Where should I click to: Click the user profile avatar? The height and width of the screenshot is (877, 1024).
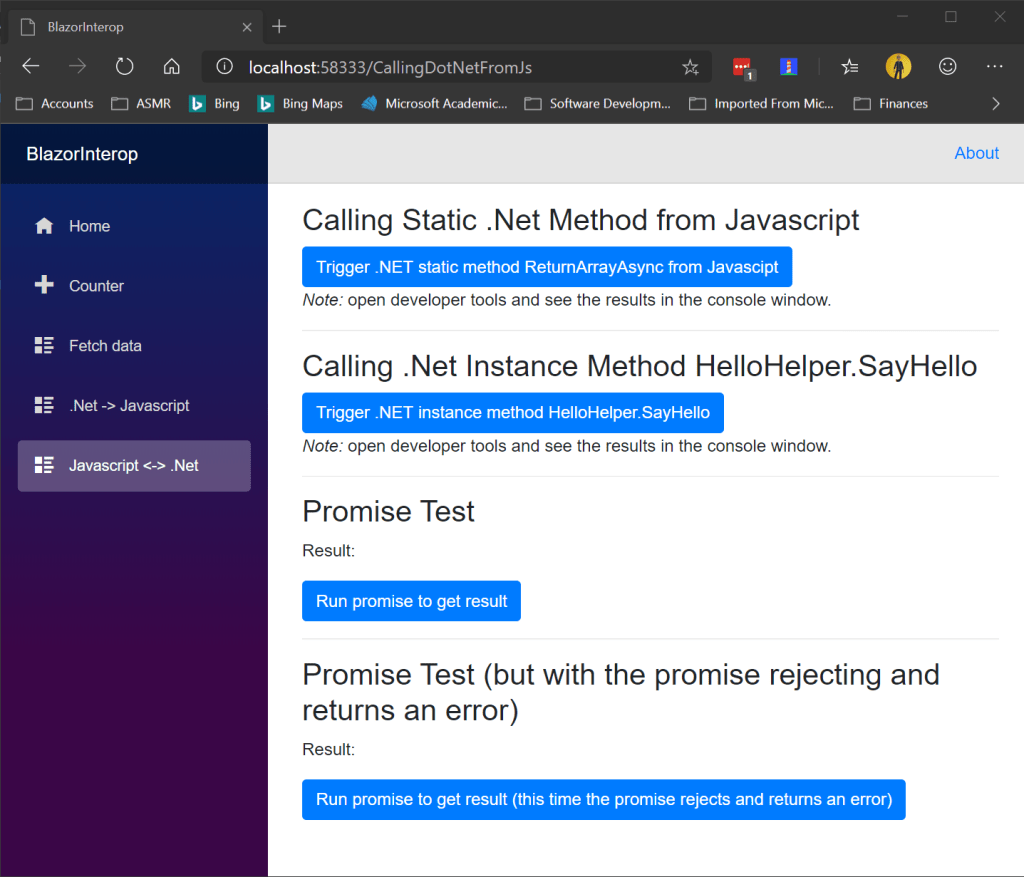(x=898, y=67)
